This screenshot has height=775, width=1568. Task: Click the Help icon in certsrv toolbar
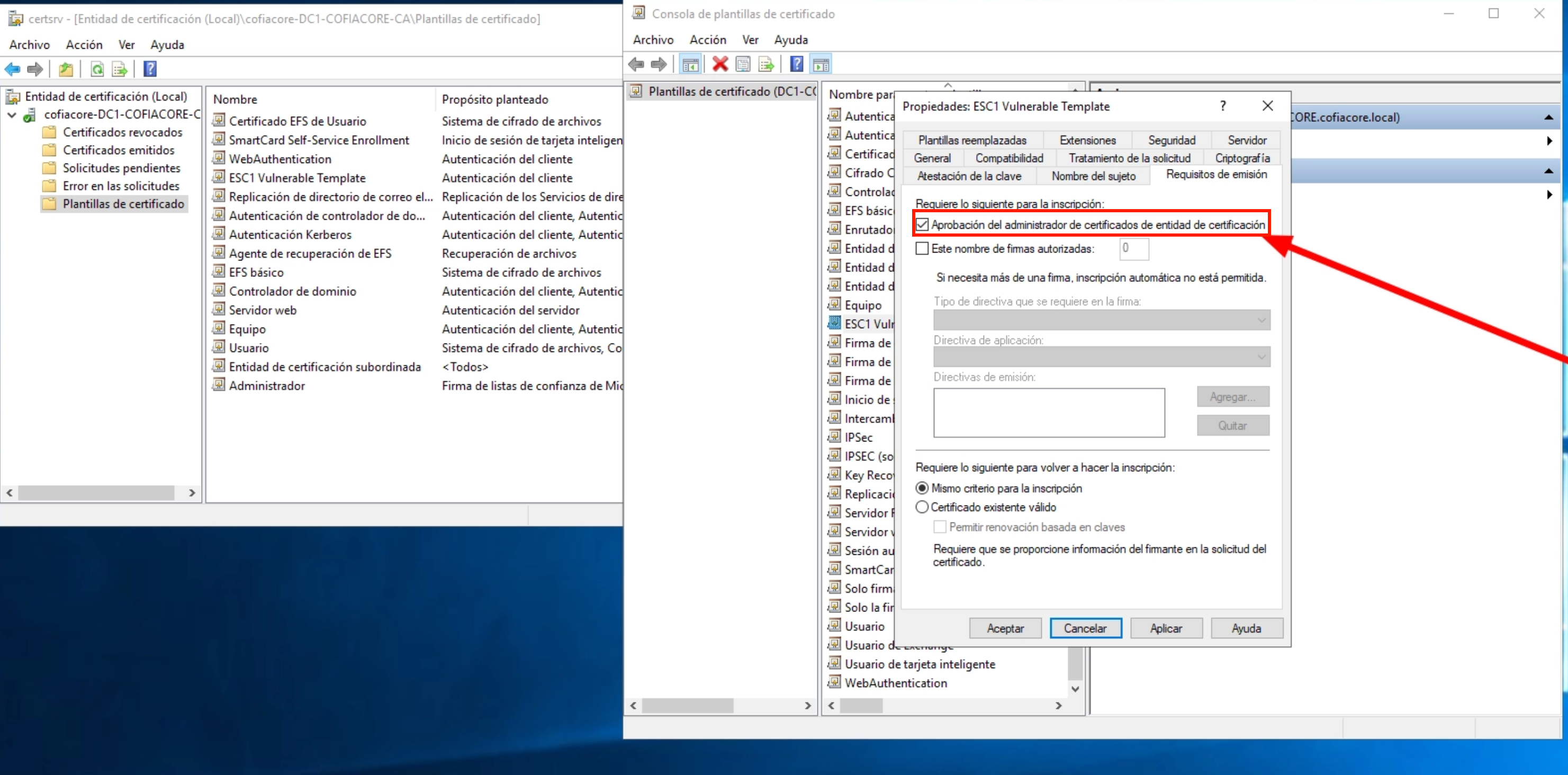(150, 69)
